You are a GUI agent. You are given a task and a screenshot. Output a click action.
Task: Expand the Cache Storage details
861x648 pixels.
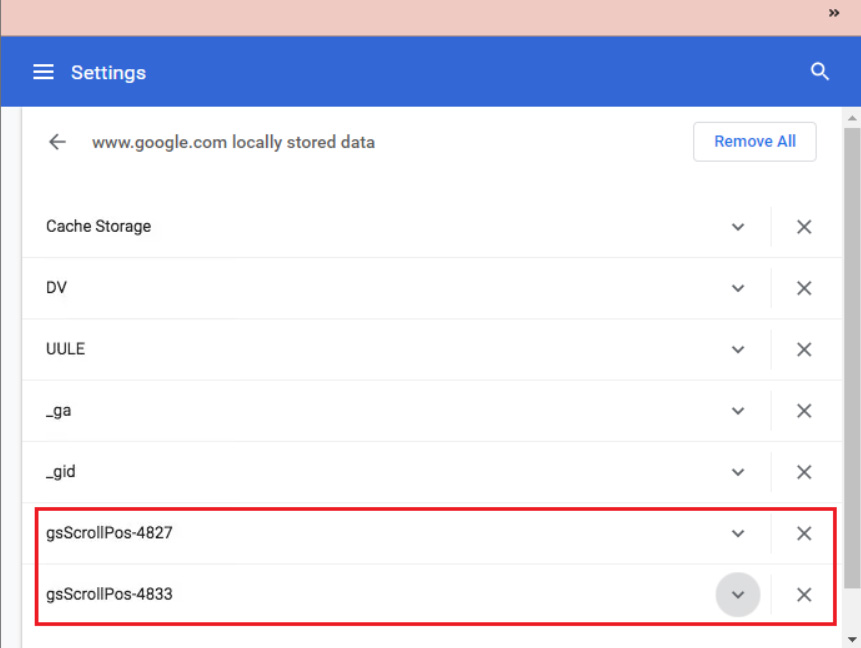point(738,227)
